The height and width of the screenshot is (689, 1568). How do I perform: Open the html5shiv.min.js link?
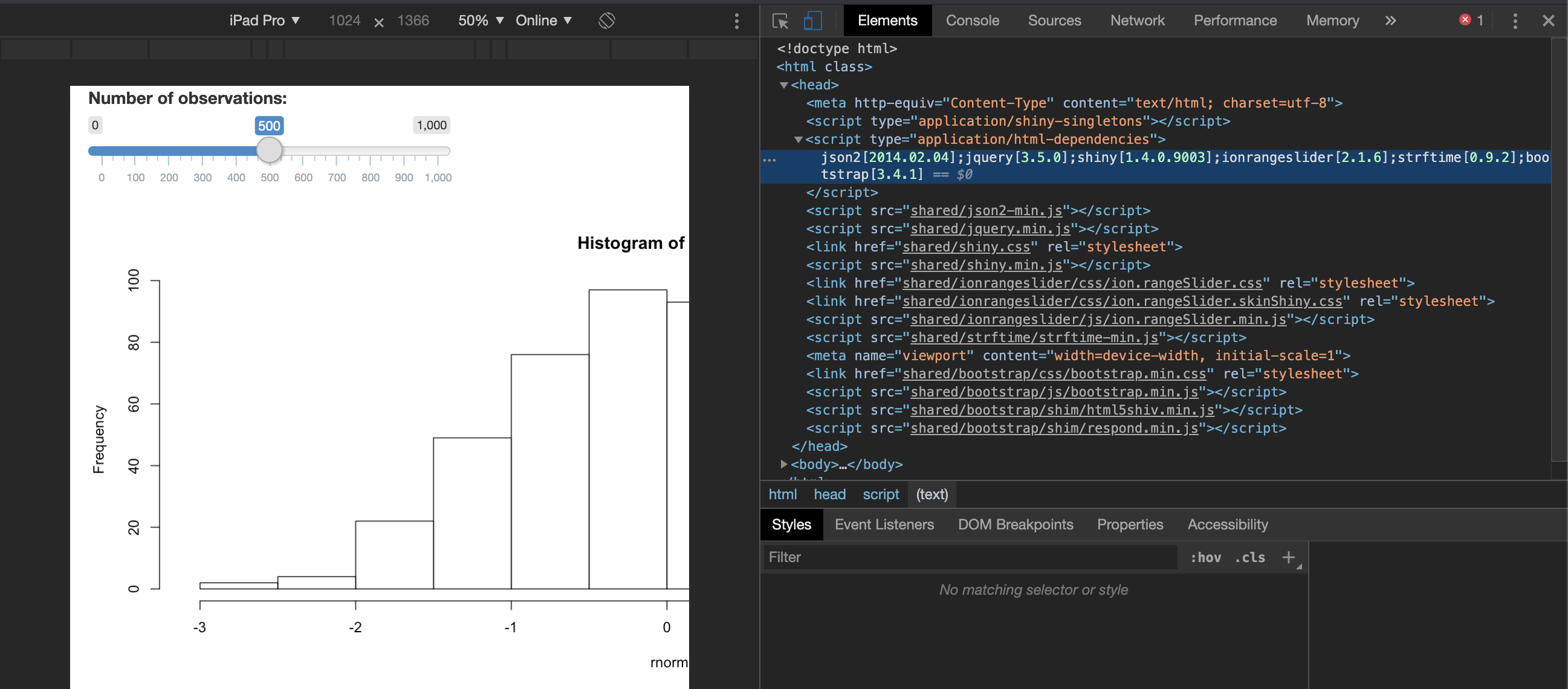[1062, 410]
